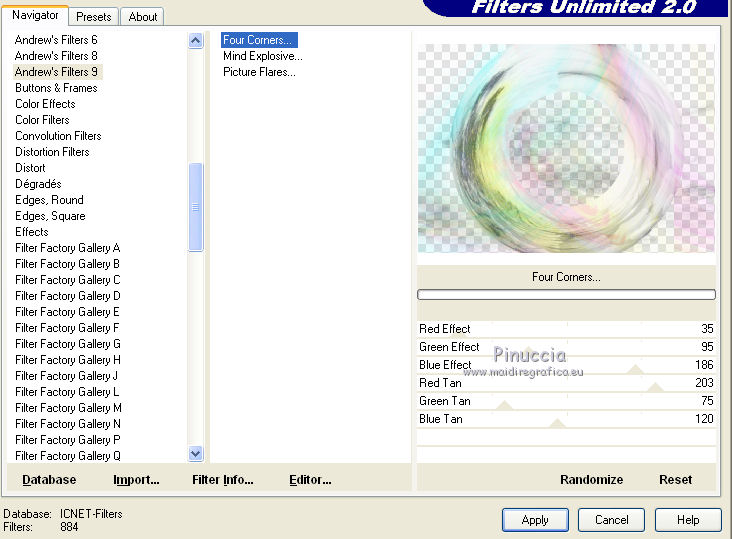732x539 pixels.
Task: Select the Dégradés category
Action: [x=38, y=184]
